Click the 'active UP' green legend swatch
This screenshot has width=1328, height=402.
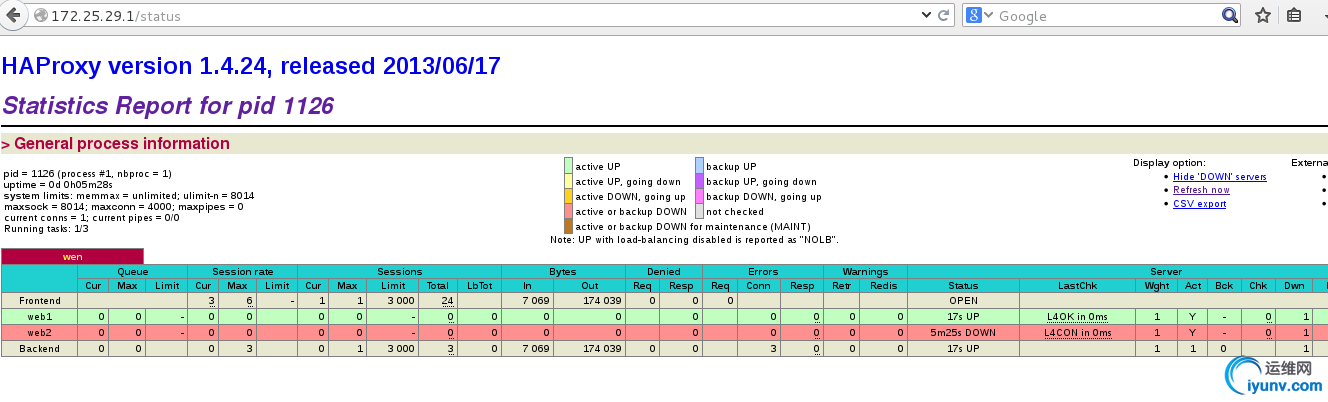568,166
